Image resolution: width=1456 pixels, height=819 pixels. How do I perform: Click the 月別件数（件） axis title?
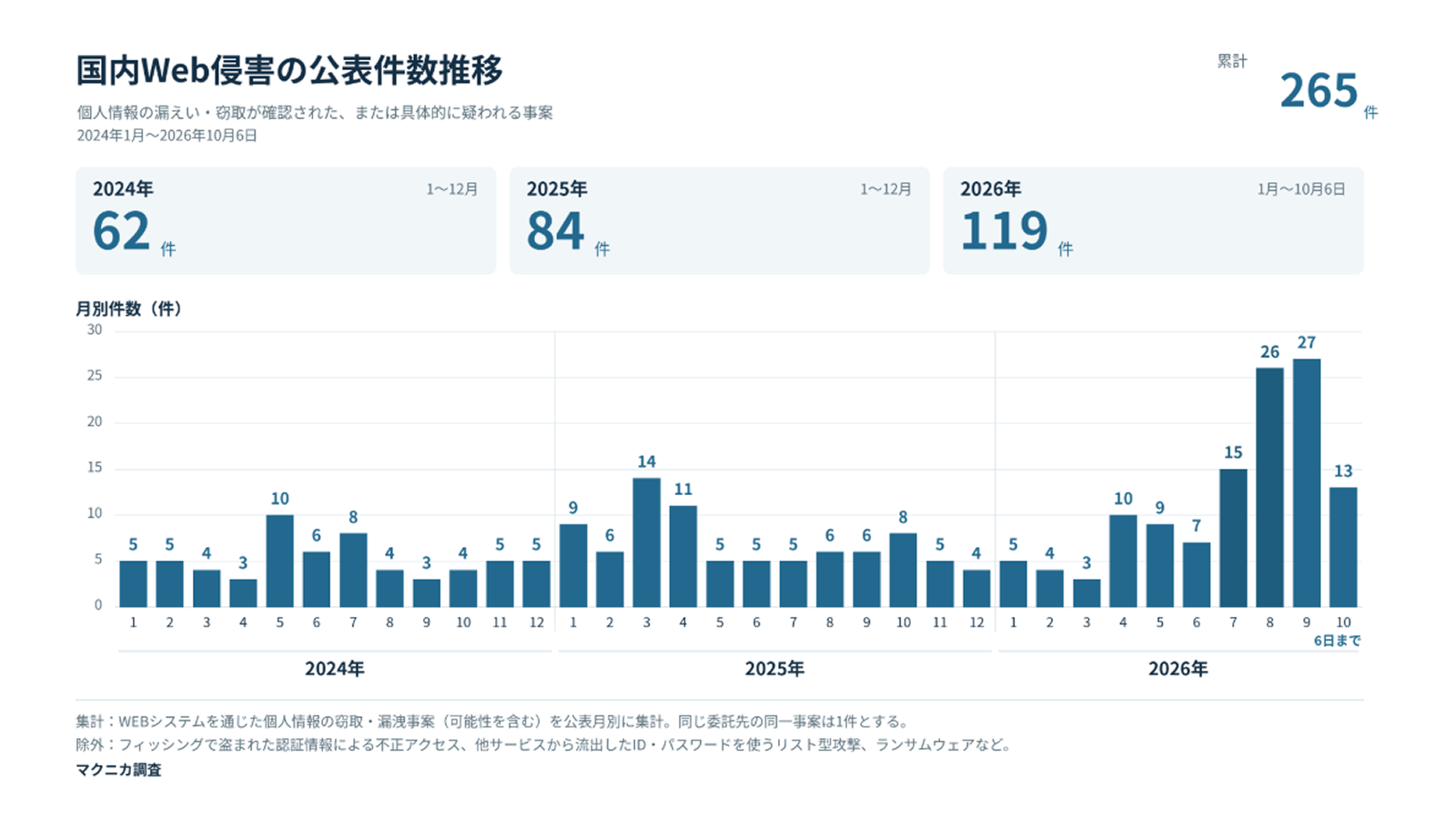132,309
